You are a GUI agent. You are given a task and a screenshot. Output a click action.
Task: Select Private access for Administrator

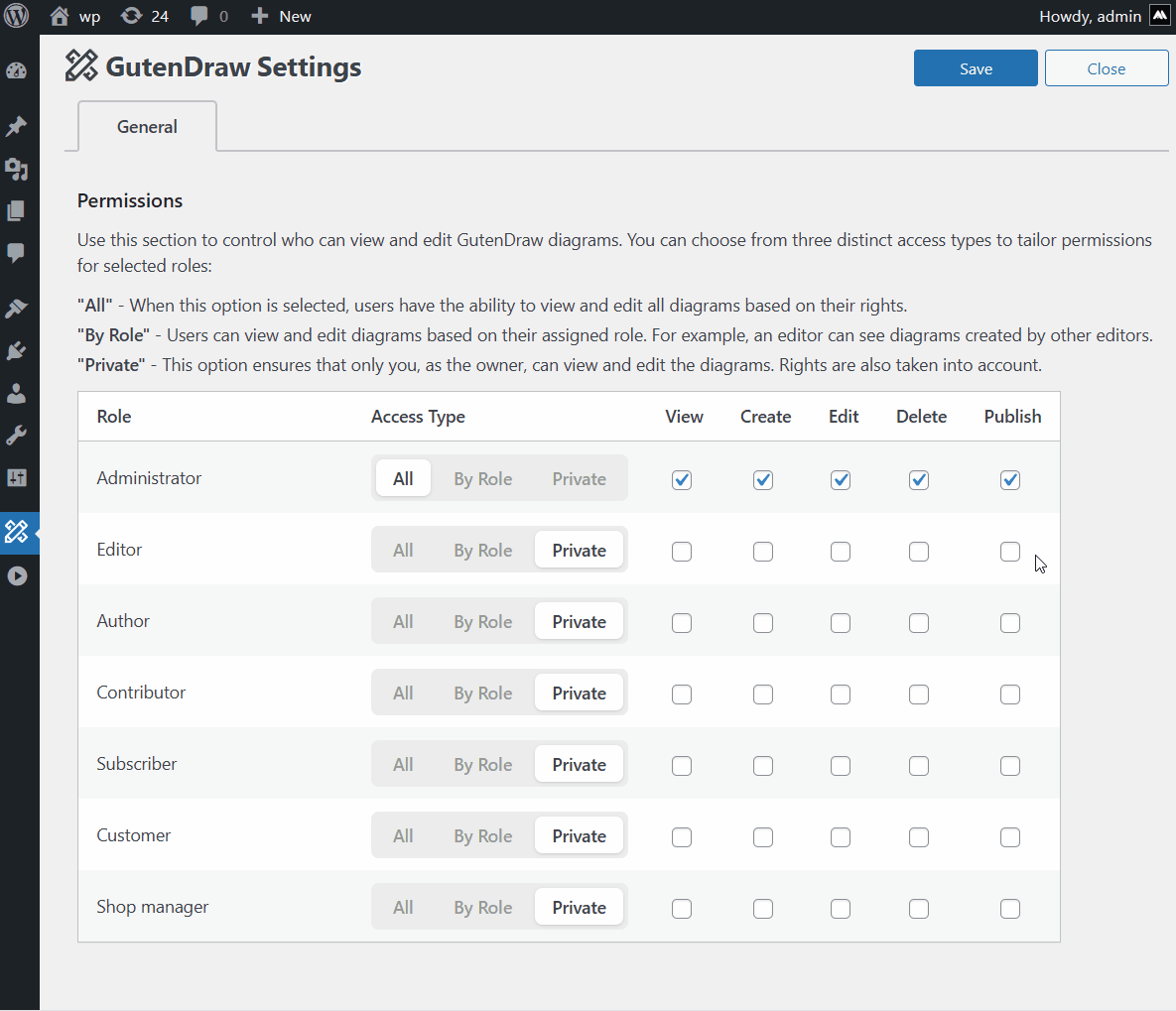[x=579, y=478]
